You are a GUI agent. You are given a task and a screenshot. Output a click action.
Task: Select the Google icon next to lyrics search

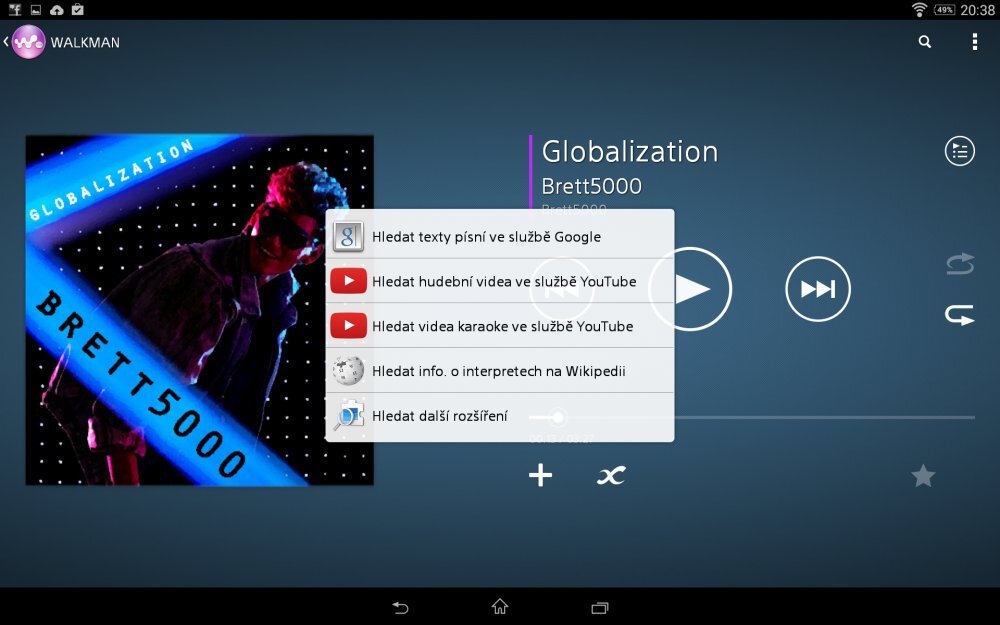click(347, 236)
